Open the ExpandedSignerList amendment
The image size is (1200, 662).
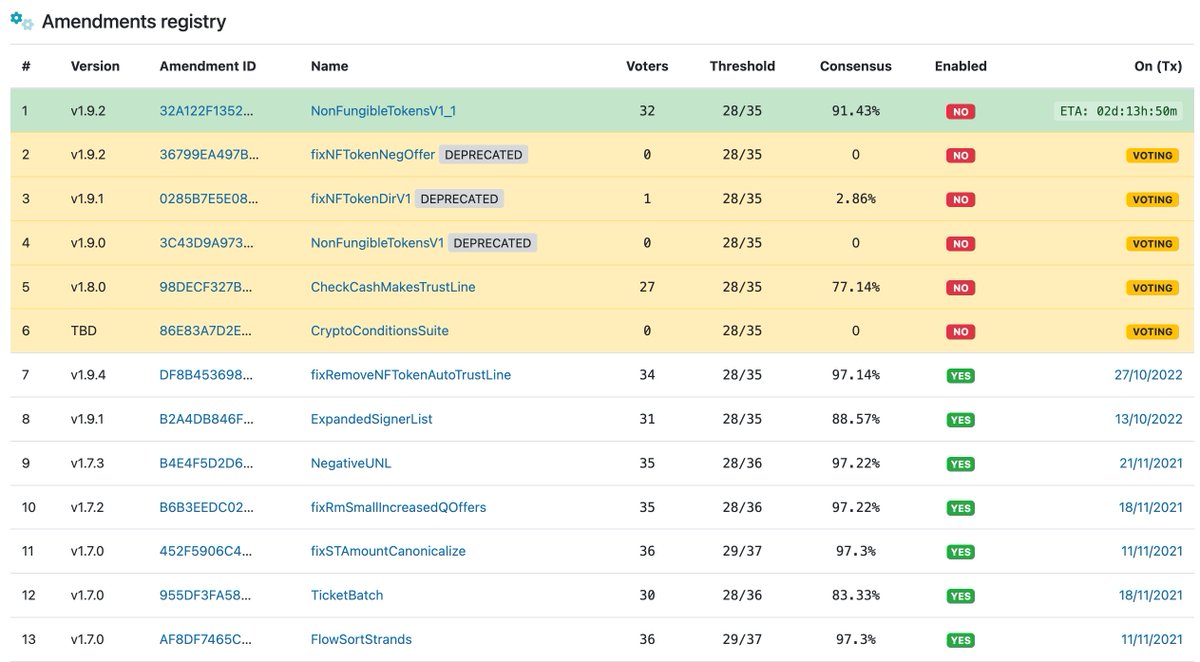[372, 419]
